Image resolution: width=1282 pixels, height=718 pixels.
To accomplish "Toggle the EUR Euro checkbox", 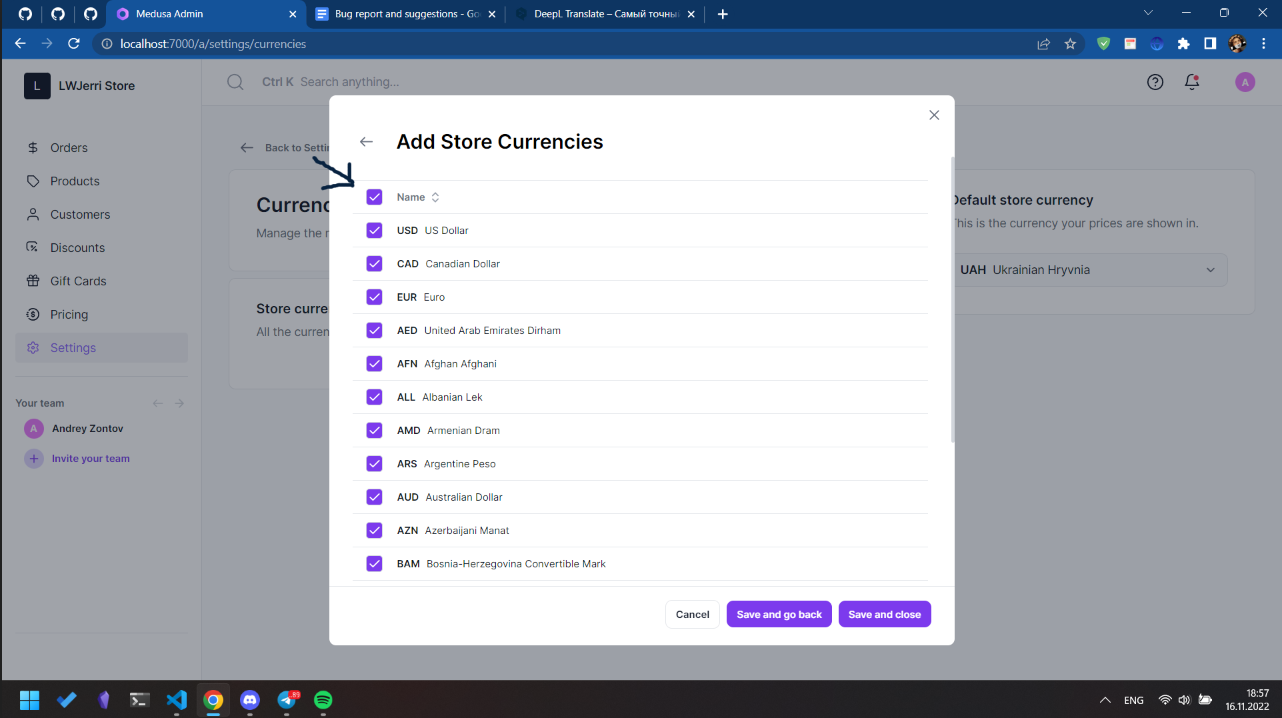I will pos(374,297).
